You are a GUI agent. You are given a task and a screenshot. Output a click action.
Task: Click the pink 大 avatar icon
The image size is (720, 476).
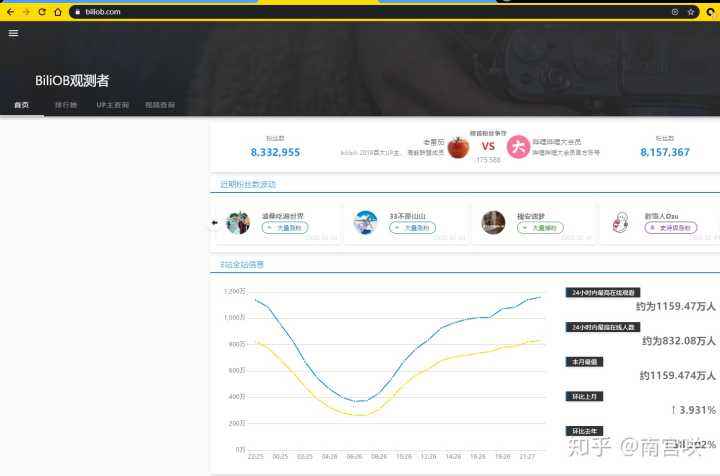click(x=518, y=147)
